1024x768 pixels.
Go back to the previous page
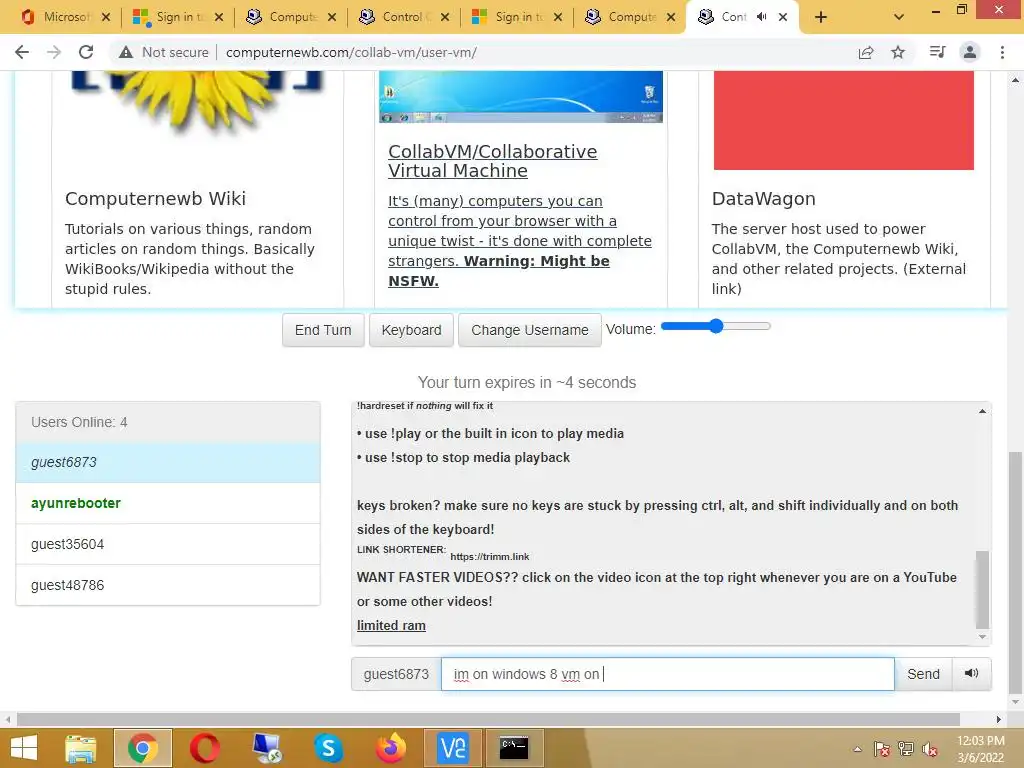tap(22, 52)
